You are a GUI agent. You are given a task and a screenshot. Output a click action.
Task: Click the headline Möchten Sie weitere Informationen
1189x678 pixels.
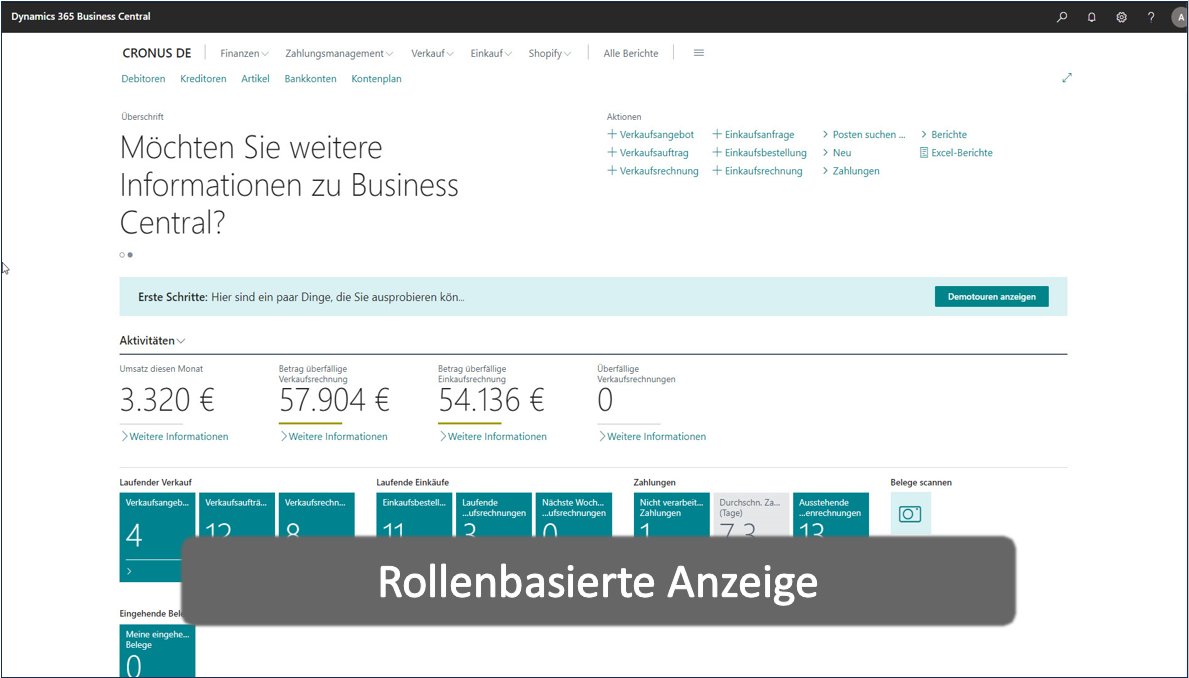pos(289,185)
